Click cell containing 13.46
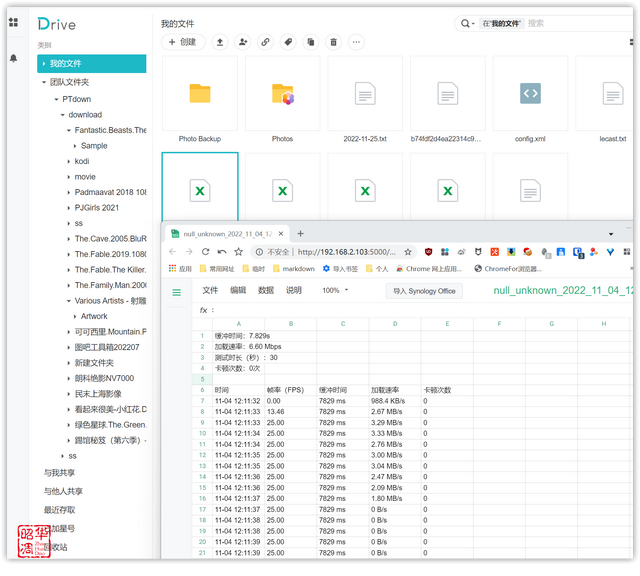Image resolution: width=640 pixels, height=576 pixels. (x=291, y=412)
